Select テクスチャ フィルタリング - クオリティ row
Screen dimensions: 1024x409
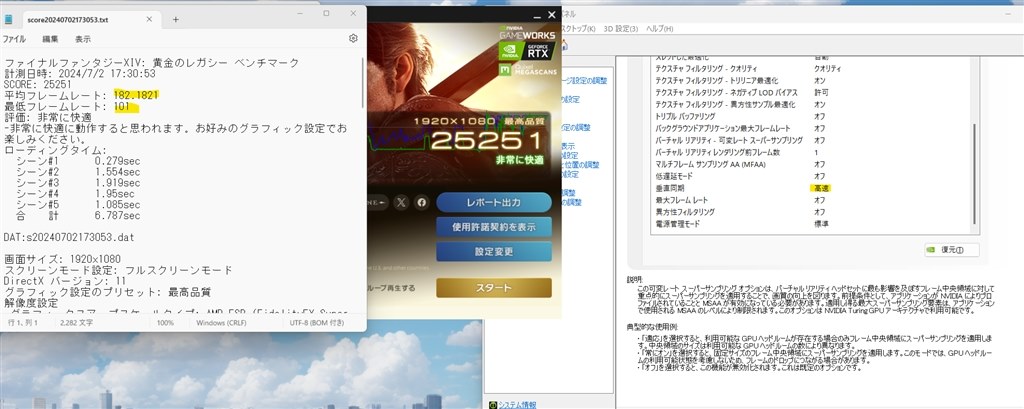[812, 69]
